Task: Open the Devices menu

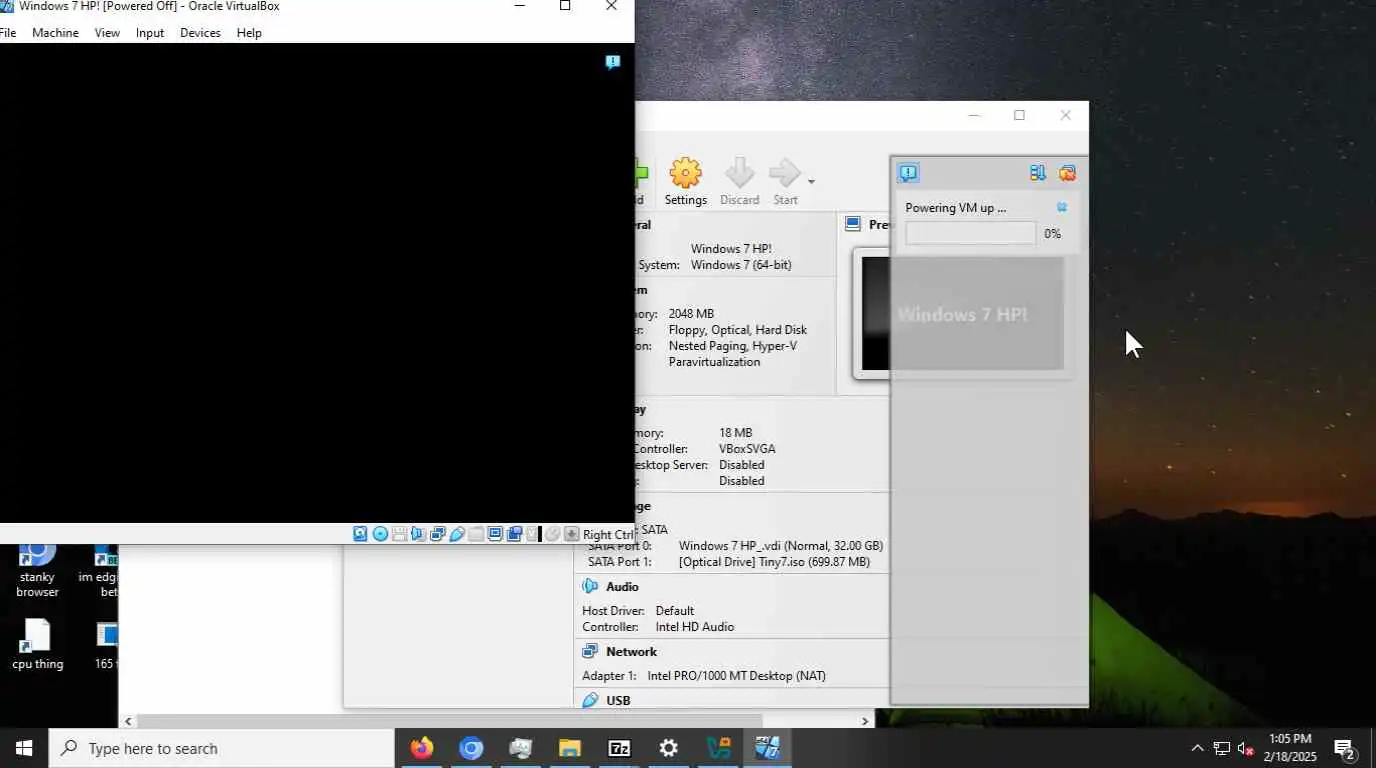Action: pos(200,33)
